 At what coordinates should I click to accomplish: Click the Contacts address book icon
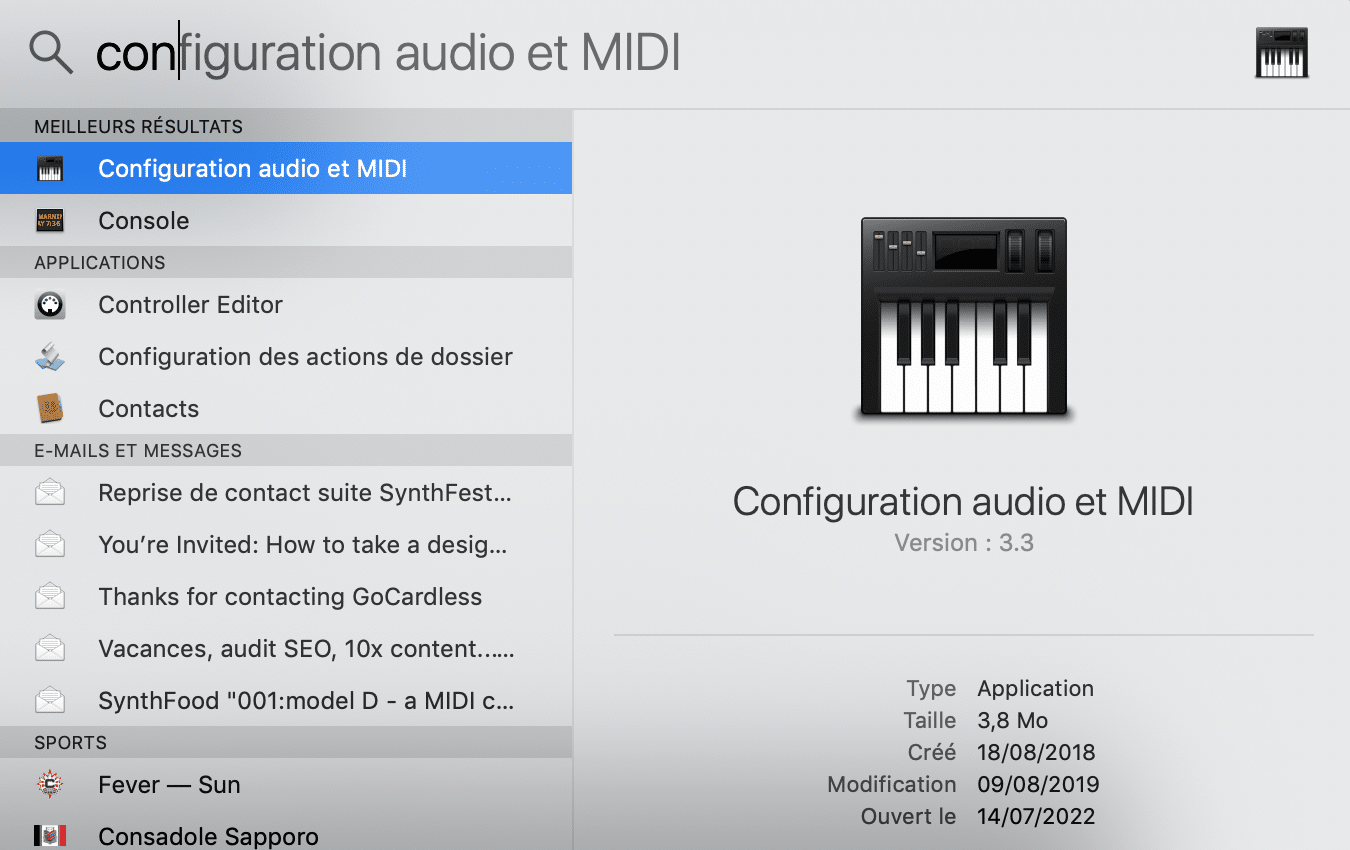point(50,409)
